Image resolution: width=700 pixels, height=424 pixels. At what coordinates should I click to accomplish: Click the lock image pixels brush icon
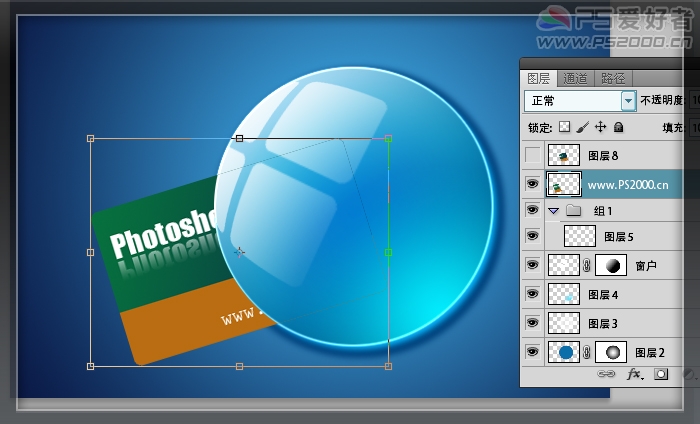[582, 127]
